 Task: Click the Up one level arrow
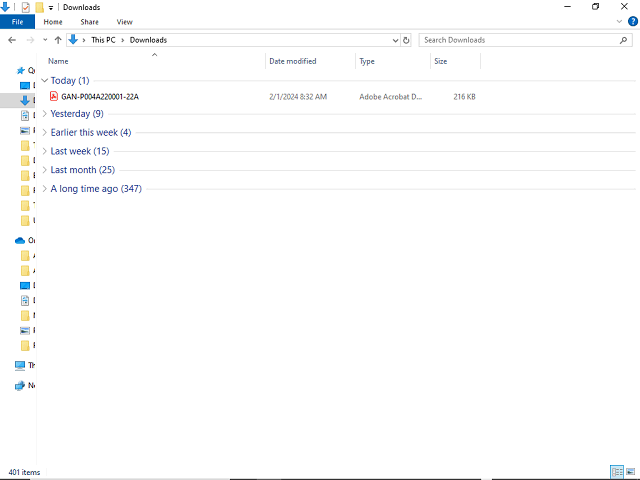[58, 40]
